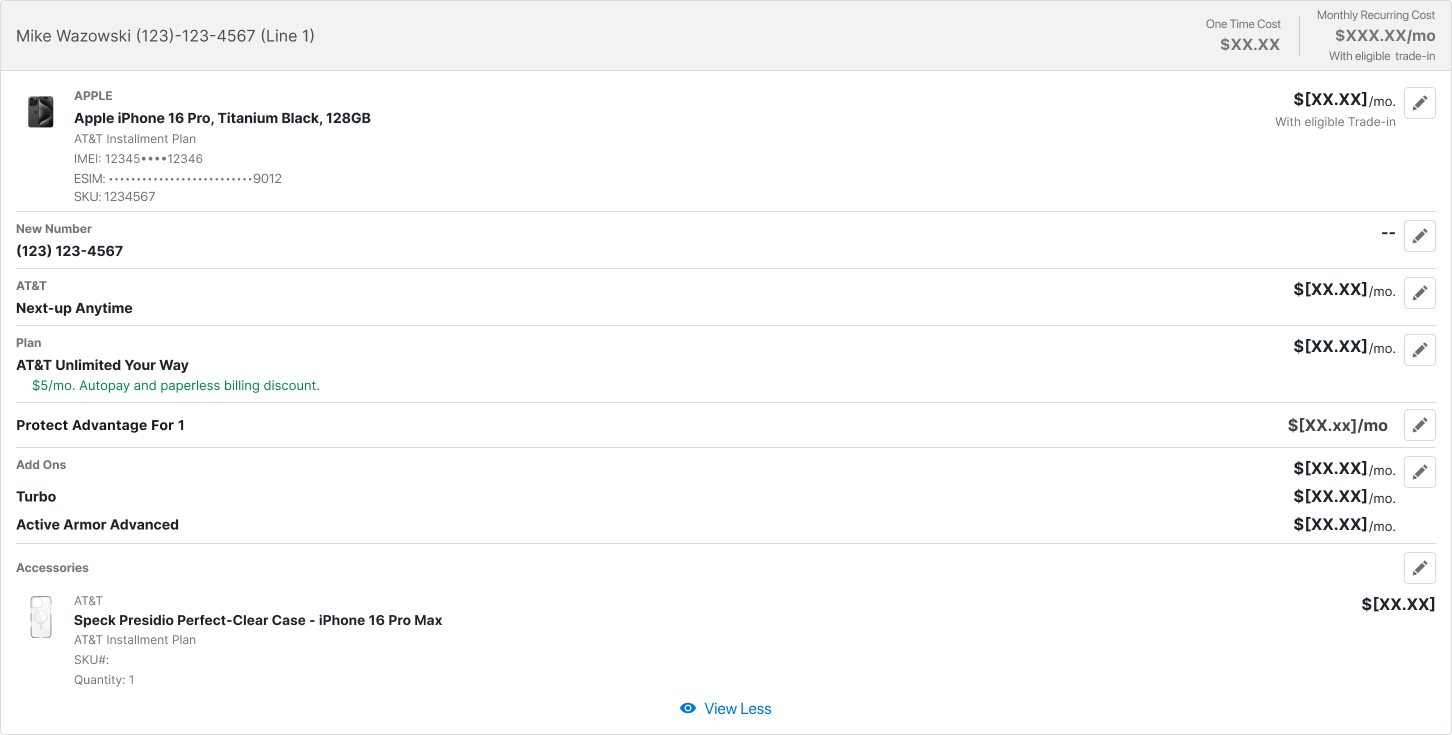Image resolution: width=1452 pixels, height=735 pixels.
Task: Select the AT&T Unlimited Your Way text
Action: point(103,365)
